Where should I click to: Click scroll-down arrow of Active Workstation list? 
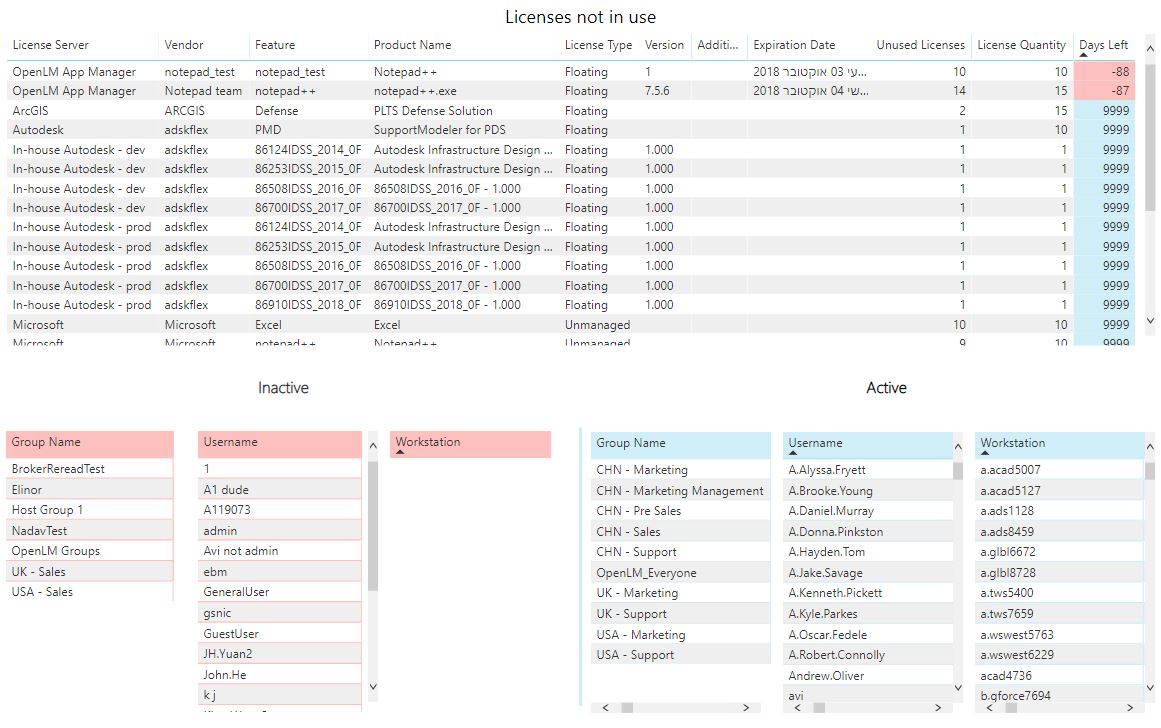pos(1150,686)
